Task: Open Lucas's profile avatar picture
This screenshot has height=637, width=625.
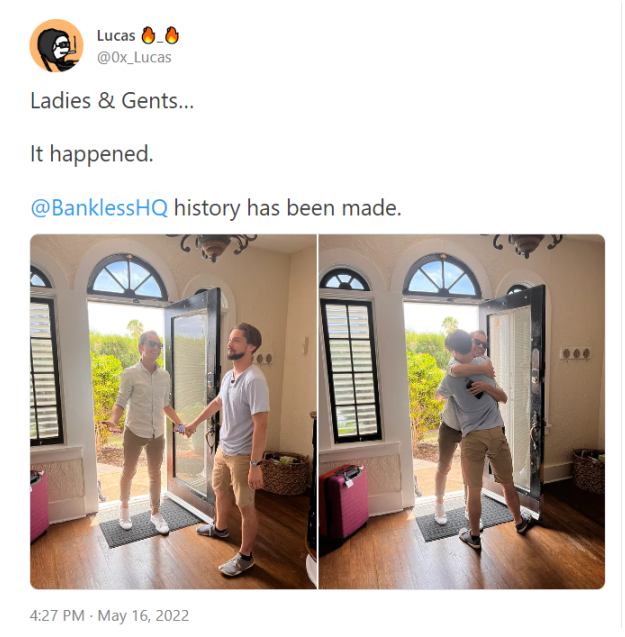Action: pyautogui.click(x=56, y=46)
